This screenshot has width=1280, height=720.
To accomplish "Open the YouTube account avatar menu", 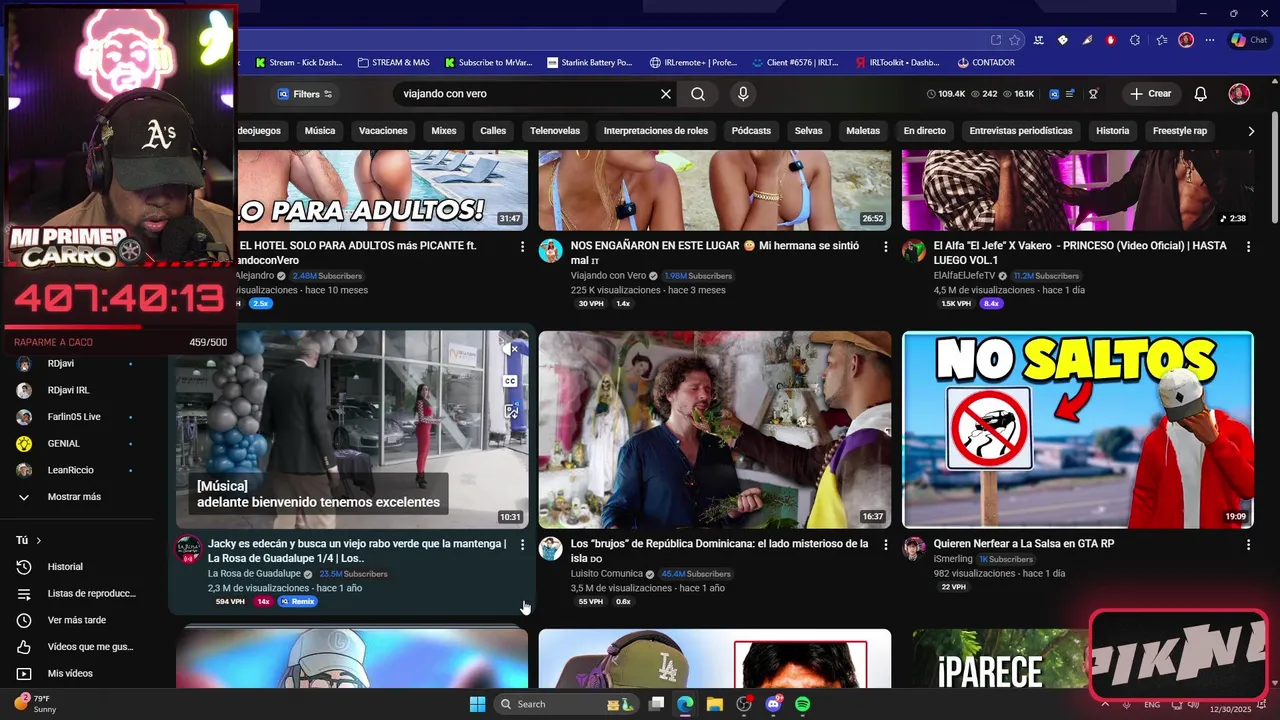I will [x=1239, y=94].
